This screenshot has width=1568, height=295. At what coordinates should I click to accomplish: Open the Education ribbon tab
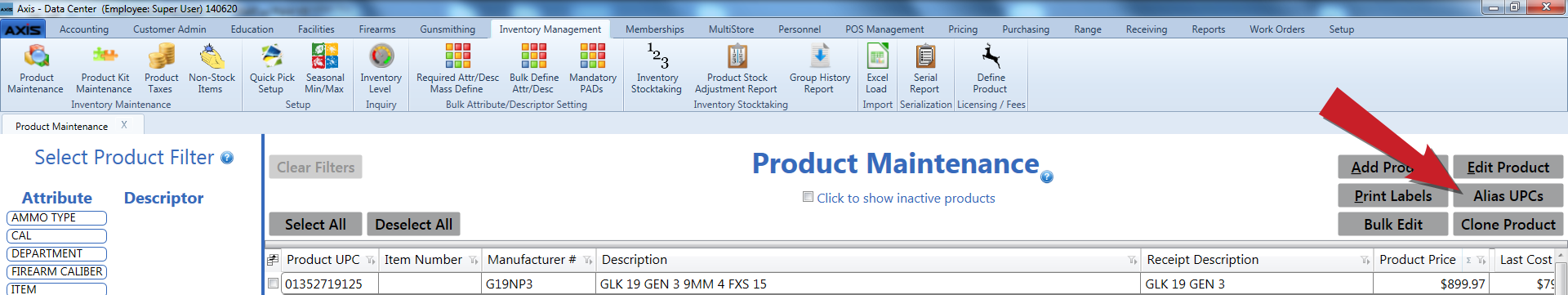[252, 29]
